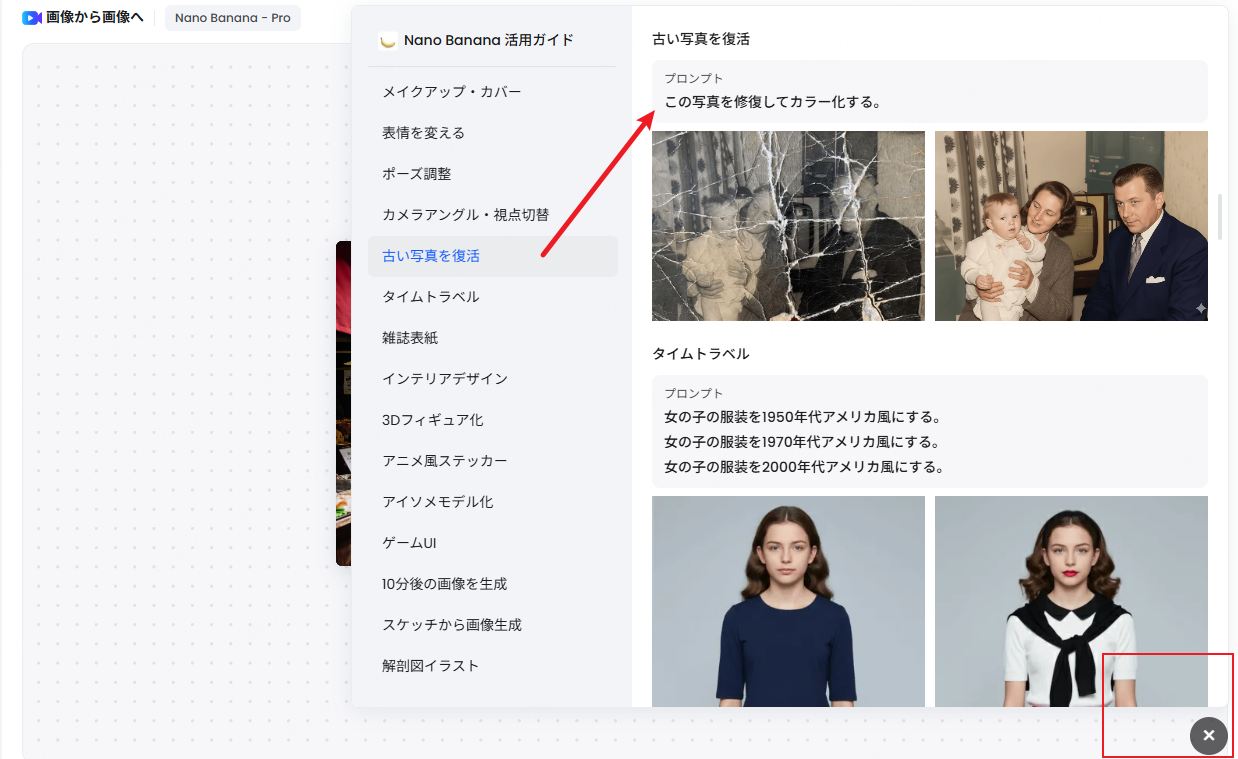Select the Nano Banana - Pro model chip
The width and height of the screenshot is (1238, 759).
click(232, 17)
